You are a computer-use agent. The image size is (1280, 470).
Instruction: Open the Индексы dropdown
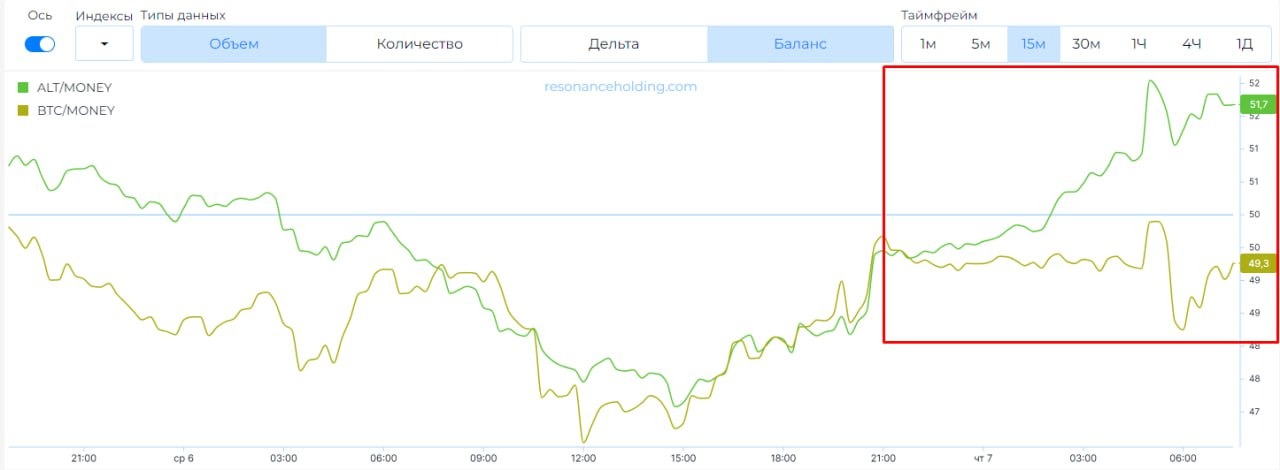104,44
